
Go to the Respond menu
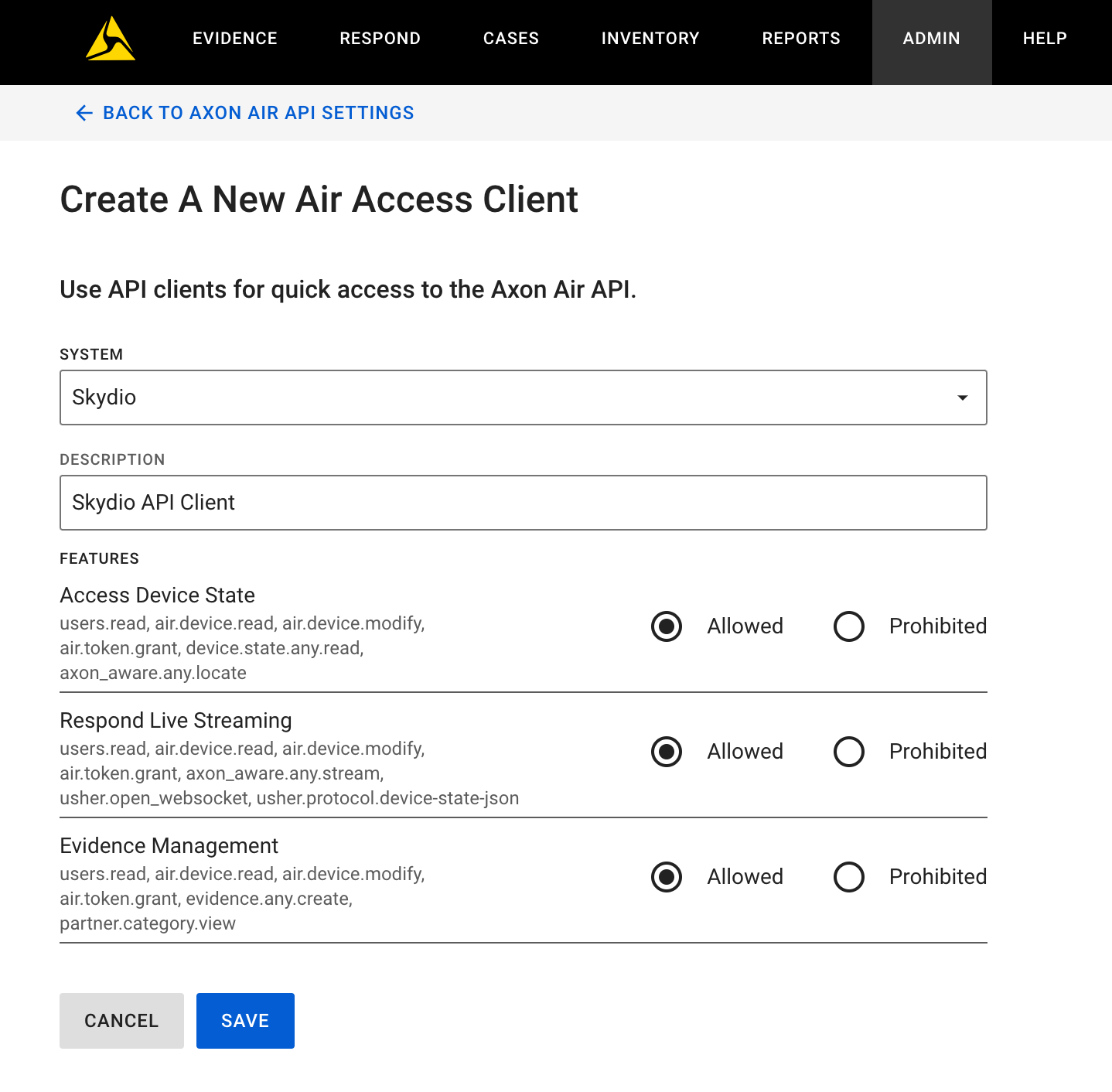pyautogui.click(x=380, y=39)
